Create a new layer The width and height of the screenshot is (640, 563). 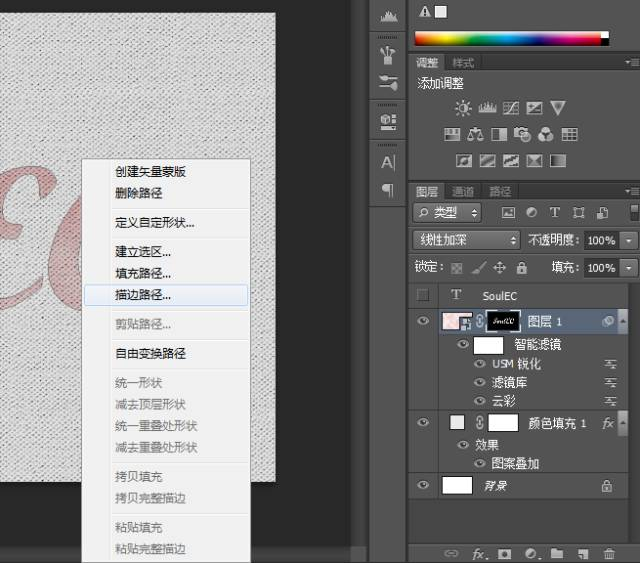583,554
